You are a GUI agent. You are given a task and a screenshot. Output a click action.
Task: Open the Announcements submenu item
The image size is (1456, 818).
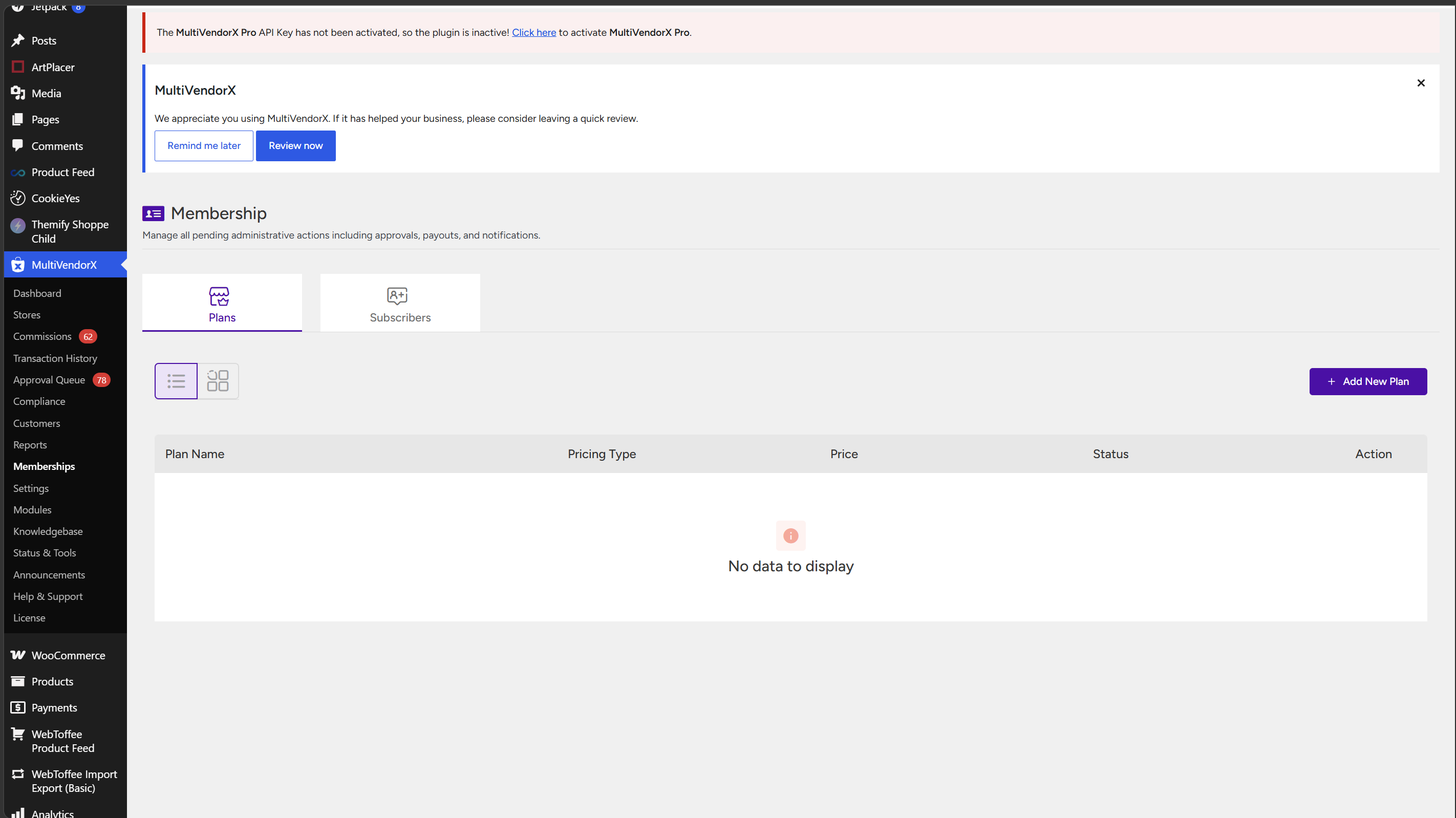click(x=49, y=575)
